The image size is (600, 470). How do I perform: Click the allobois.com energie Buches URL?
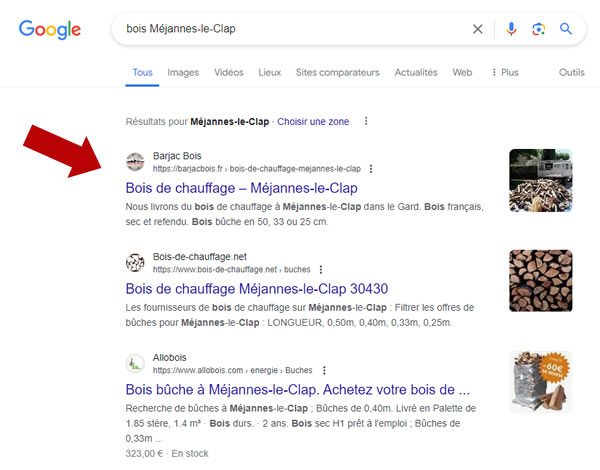tap(232, 370)
